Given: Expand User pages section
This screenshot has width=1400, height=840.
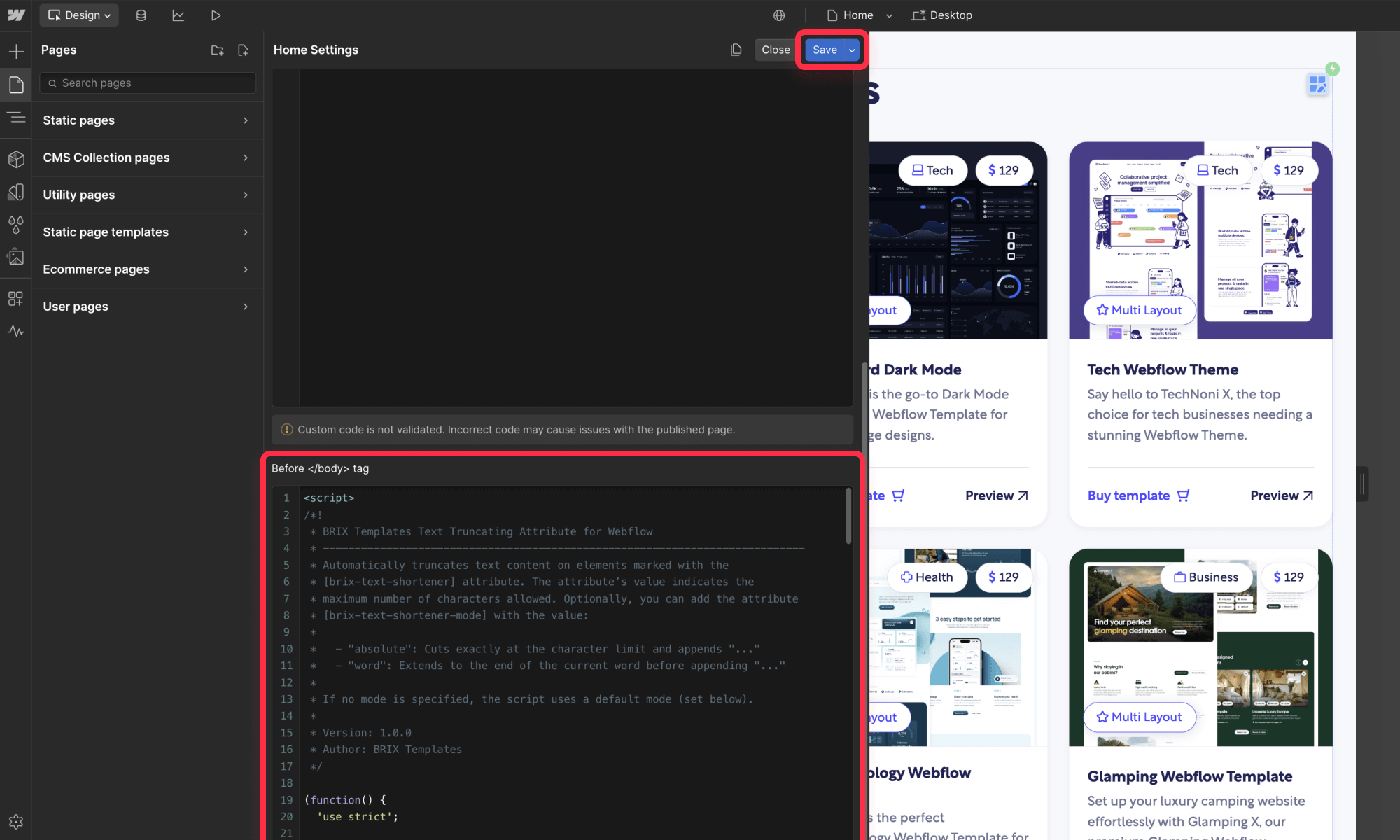Looking at the screenshot, I should [x=147, y=307].
